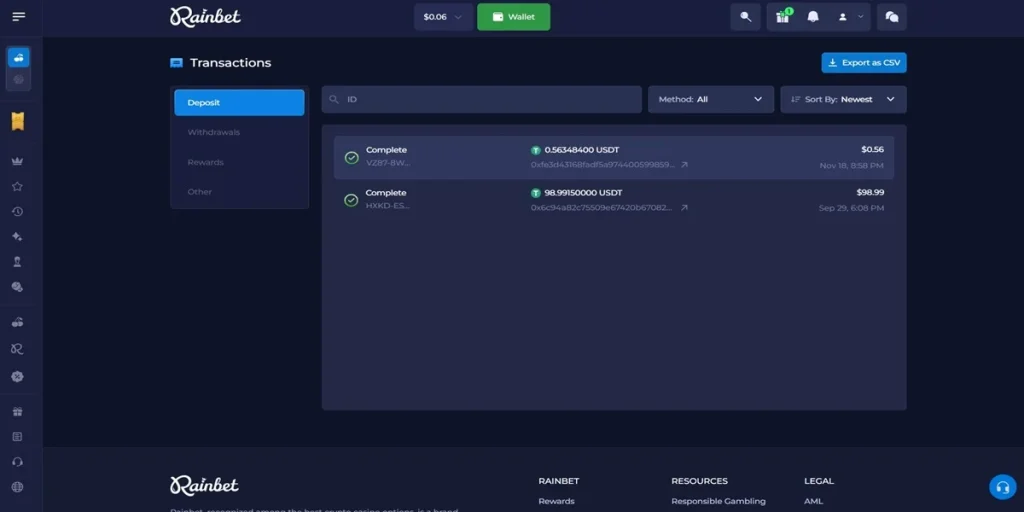Select the Other tab
The image size is (1024, 512).
point(200,192)
